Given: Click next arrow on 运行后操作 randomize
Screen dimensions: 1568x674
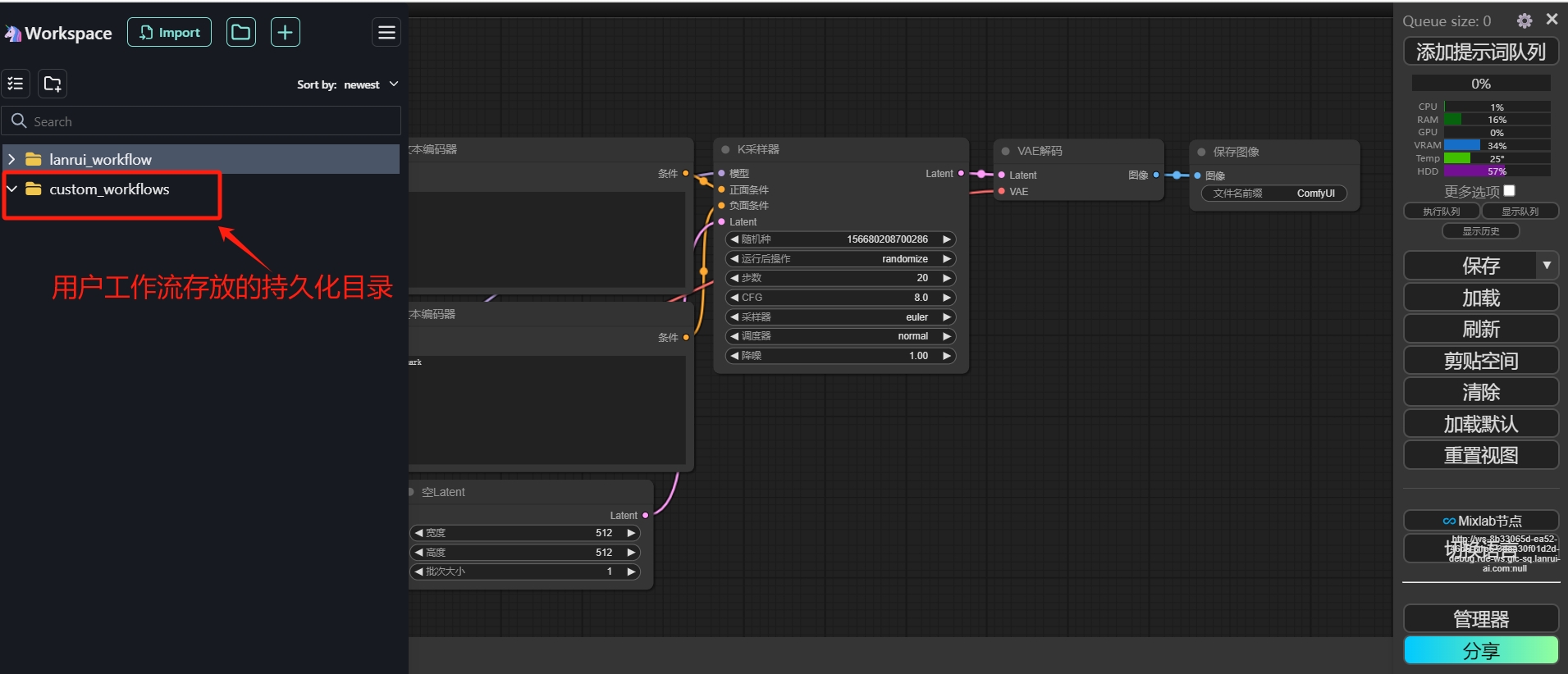Looking at the screenshot, I should [947, 259].
